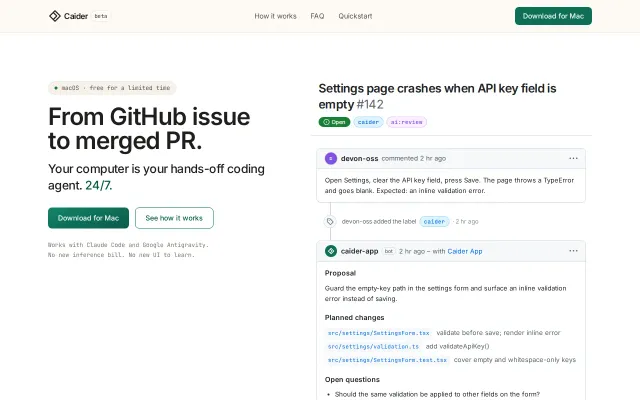Click the caider label in timeline event

point(434,221)
